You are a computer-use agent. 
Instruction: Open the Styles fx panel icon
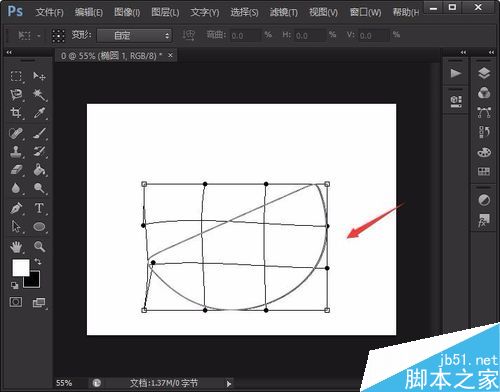[x=484, y=221]
